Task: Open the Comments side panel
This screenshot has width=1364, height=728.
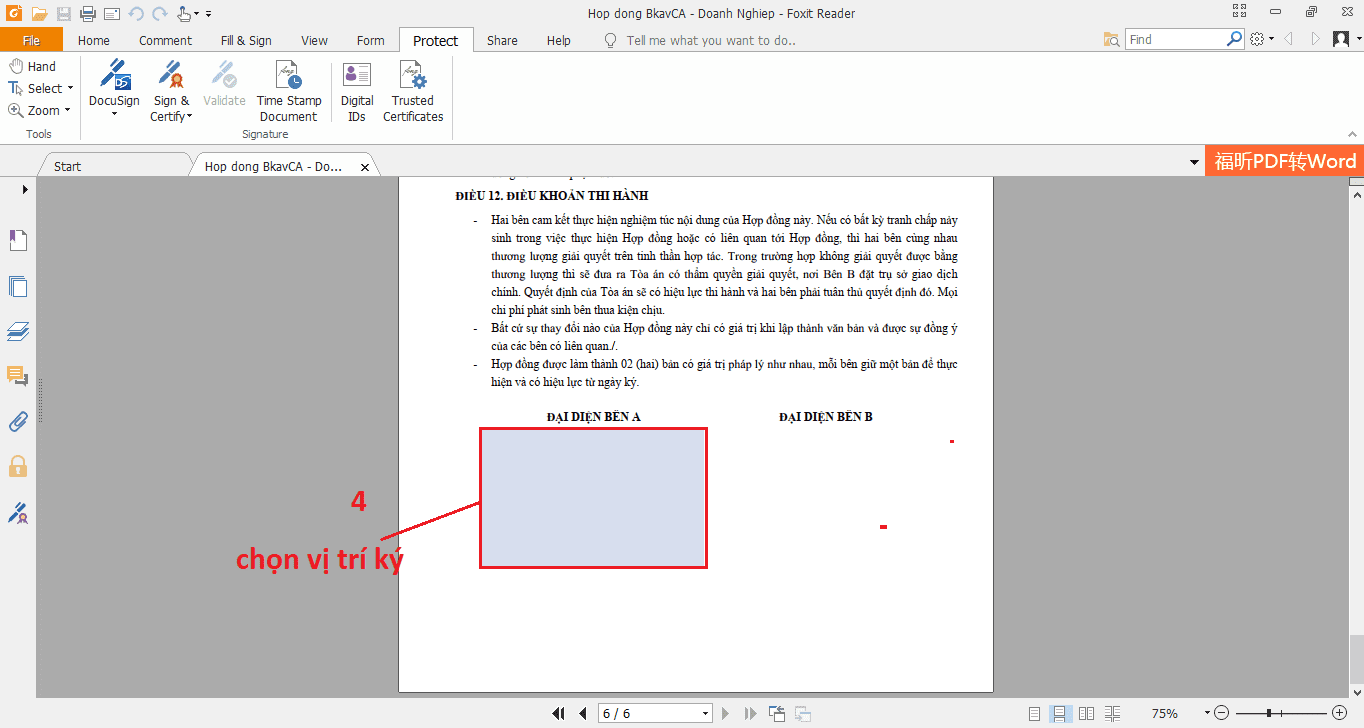Action: pyautogui.click(x=18, y=376)
